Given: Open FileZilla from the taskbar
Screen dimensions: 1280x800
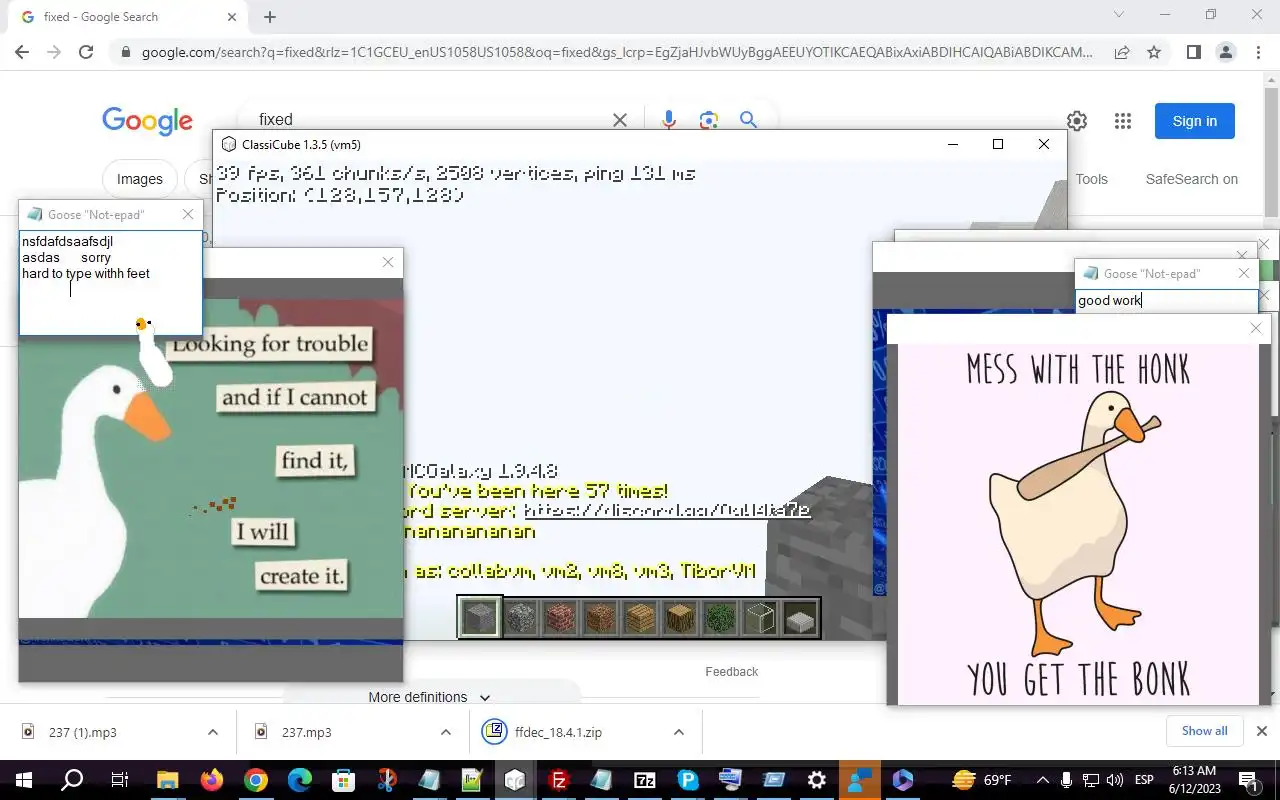Looking at the screenshot, I should [559, 780].
